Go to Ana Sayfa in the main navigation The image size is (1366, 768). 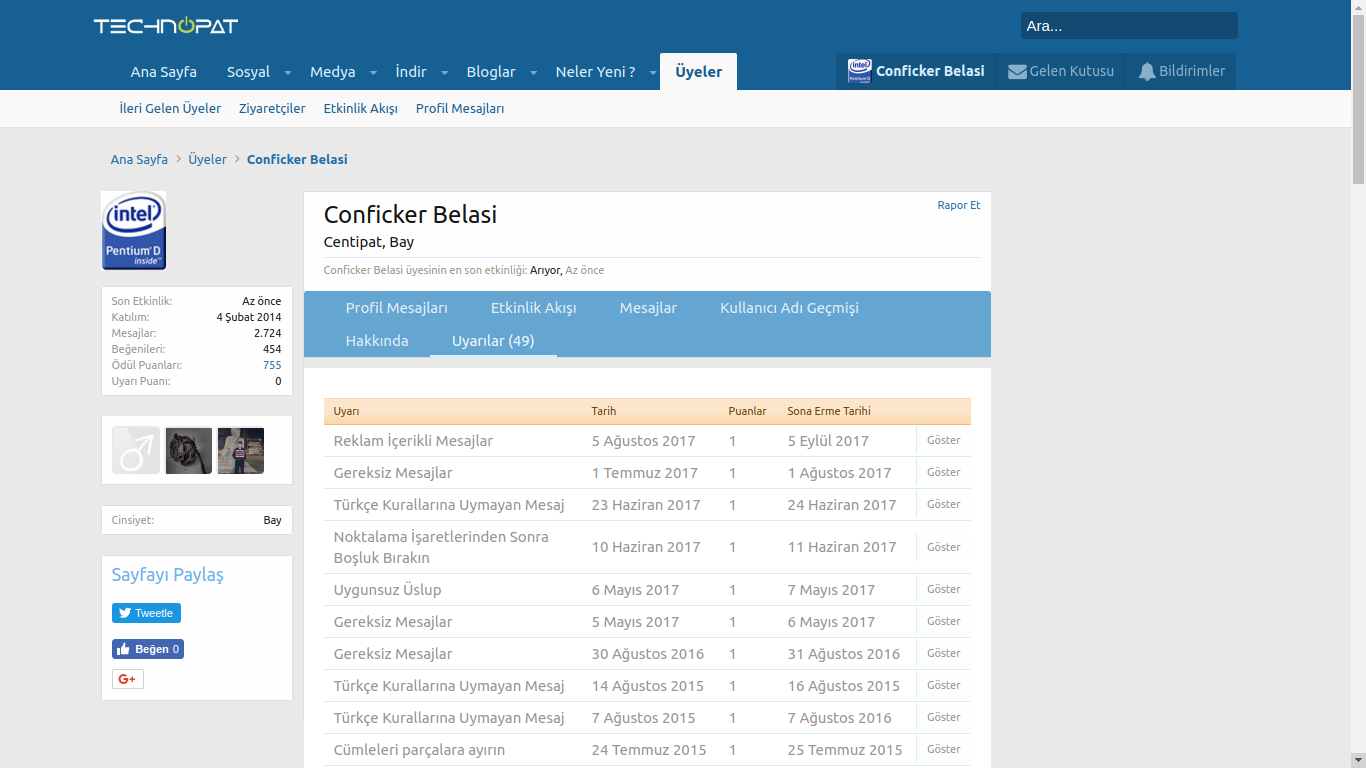click(164, 72)
